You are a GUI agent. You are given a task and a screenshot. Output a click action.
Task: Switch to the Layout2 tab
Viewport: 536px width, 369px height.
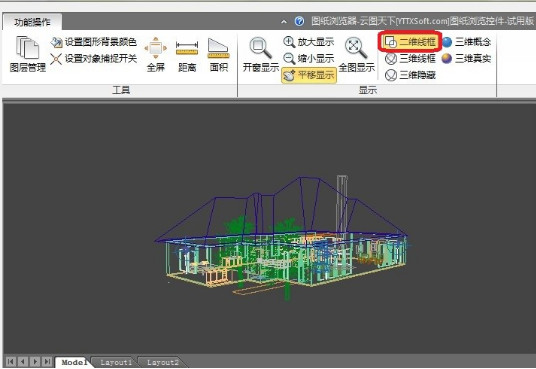point(163,362)
